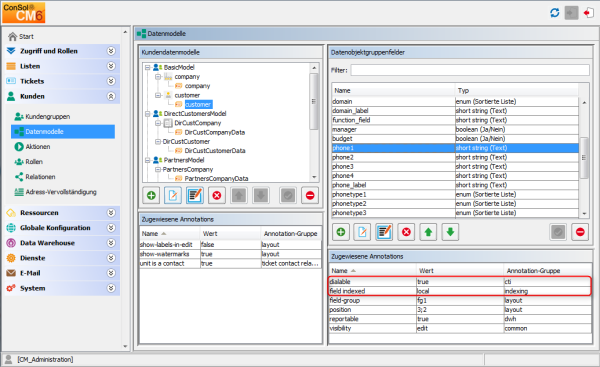Viewport: 600px width, 367px height.
Task: Select the DirectCustomersModel tree node
Action: [195, 114]
